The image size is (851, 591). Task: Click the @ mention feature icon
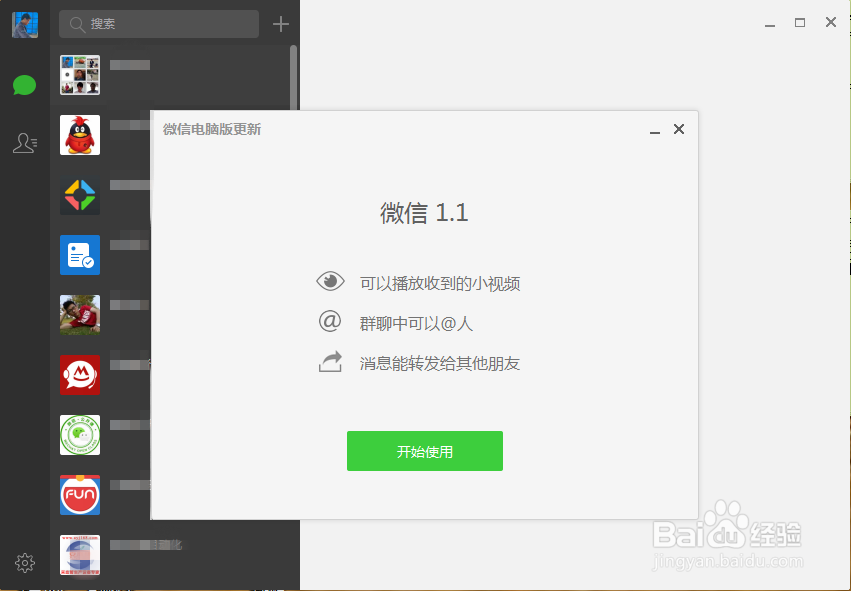coord(330,323)
